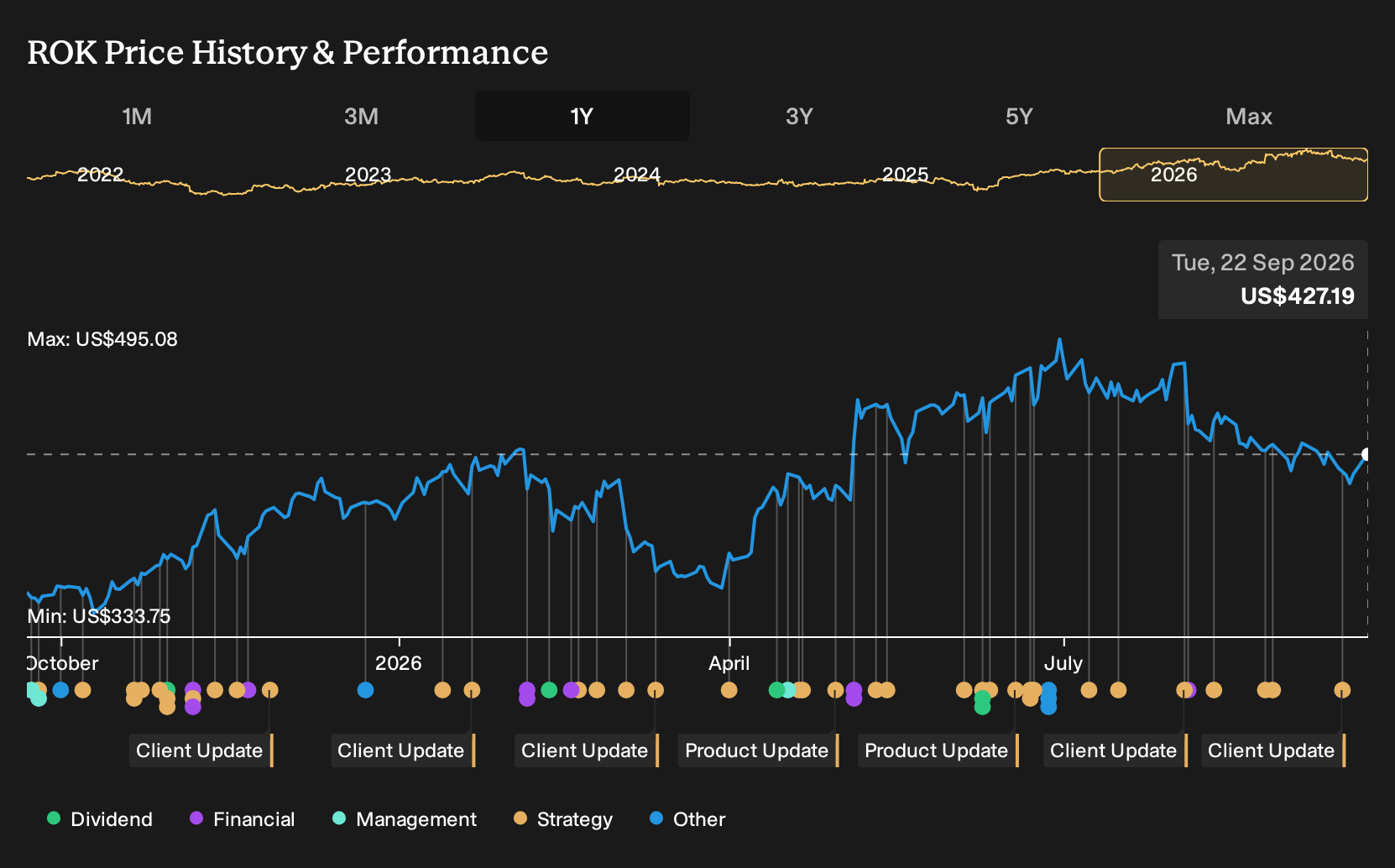
Task: Click the US$427.19 price in tooltip
Action: pos(1298,295)
